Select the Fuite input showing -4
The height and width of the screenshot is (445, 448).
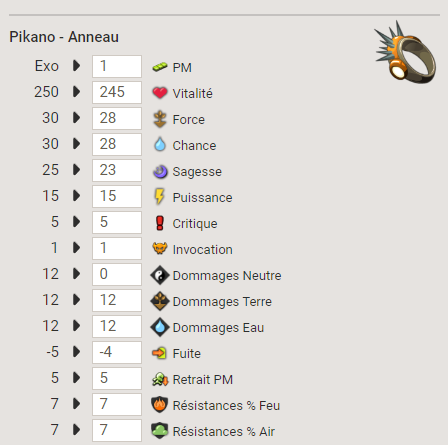pyautogui.click(x=117, y=352)
